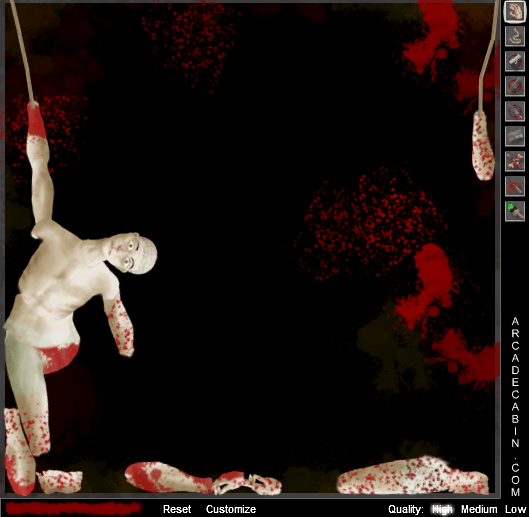529x517 pixels.
Task: Pick the shotgun tool icon
Action: point(514,86)
